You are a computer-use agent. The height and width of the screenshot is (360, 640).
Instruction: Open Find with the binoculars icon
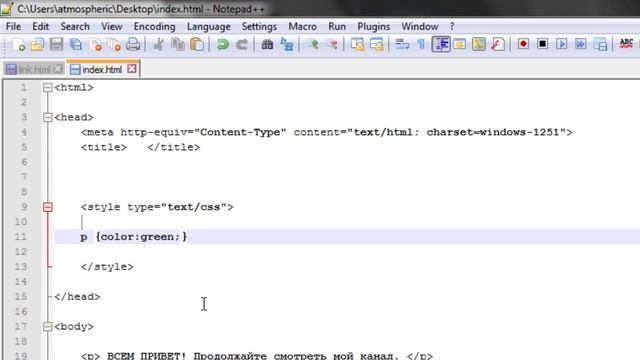pyautogui.click(x=267, y=44)
